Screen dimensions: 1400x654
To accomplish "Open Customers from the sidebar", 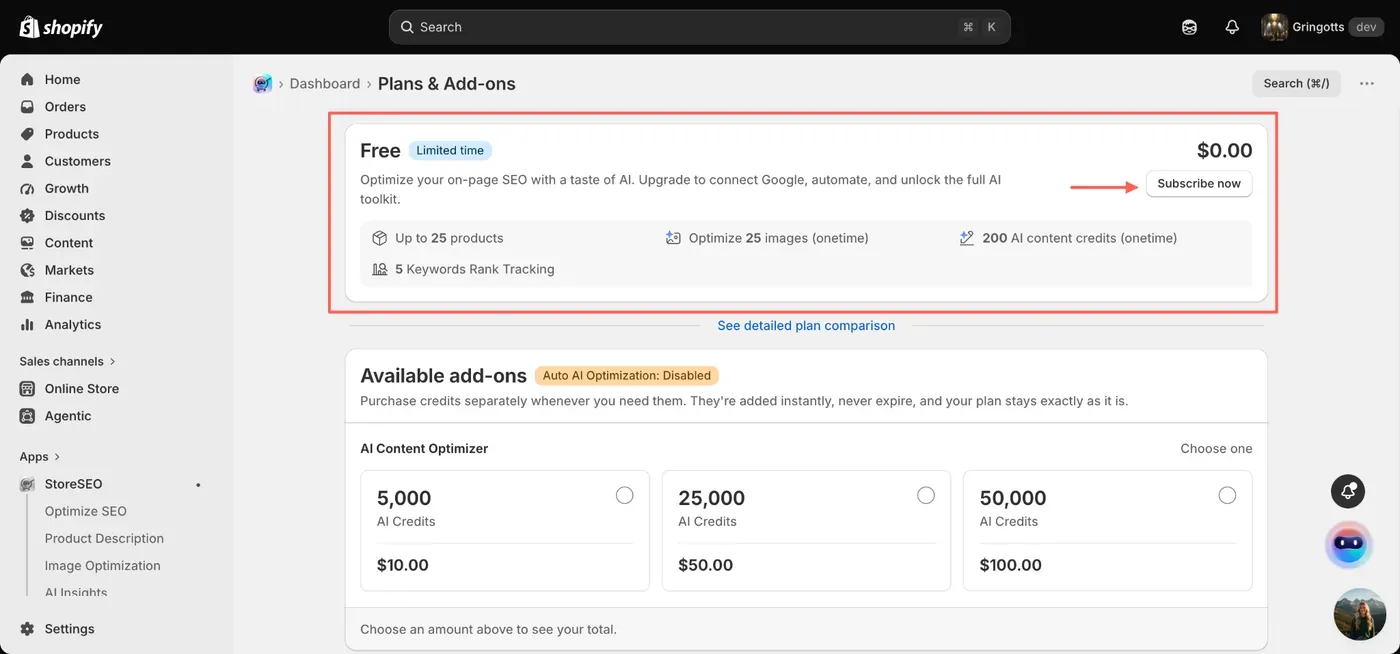I will click(77, 161).
